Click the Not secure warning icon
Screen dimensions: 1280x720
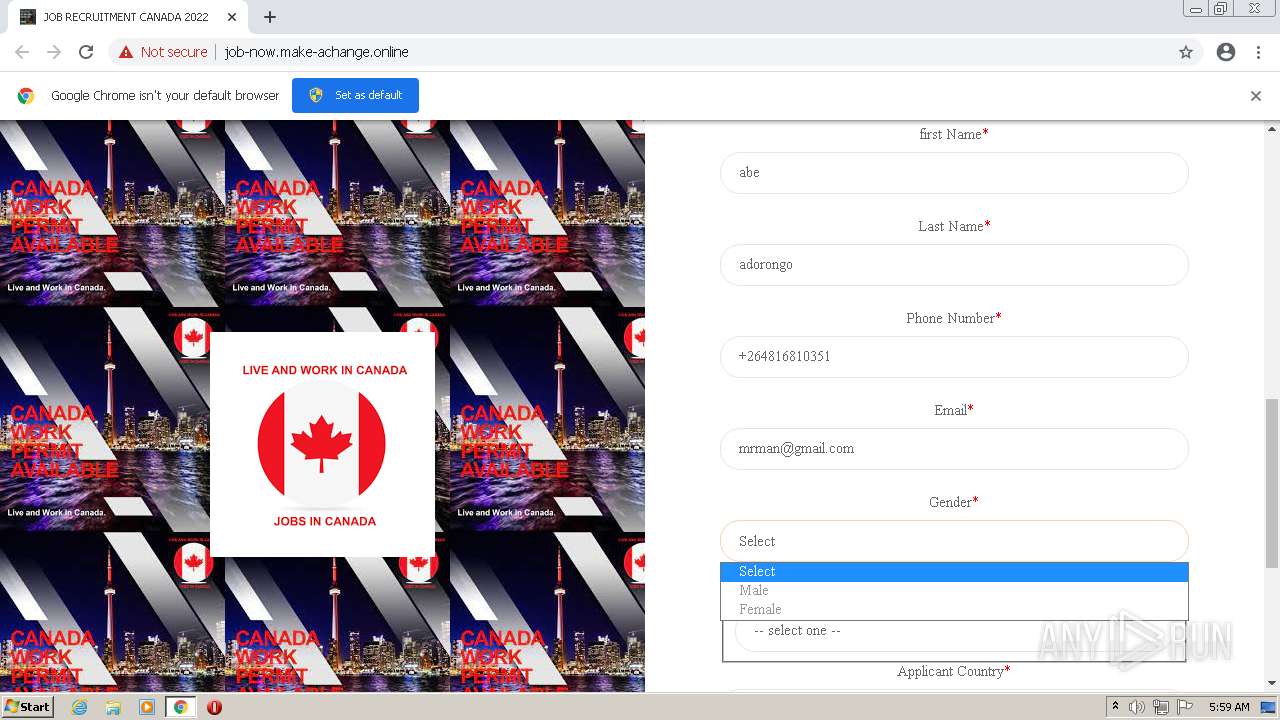click(126, 52)
